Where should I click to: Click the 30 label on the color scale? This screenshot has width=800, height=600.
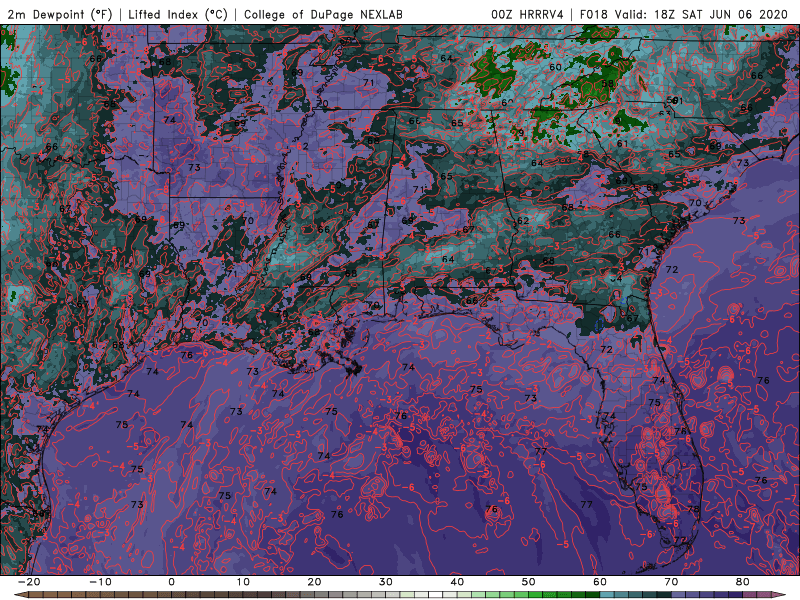pos(386,582)
